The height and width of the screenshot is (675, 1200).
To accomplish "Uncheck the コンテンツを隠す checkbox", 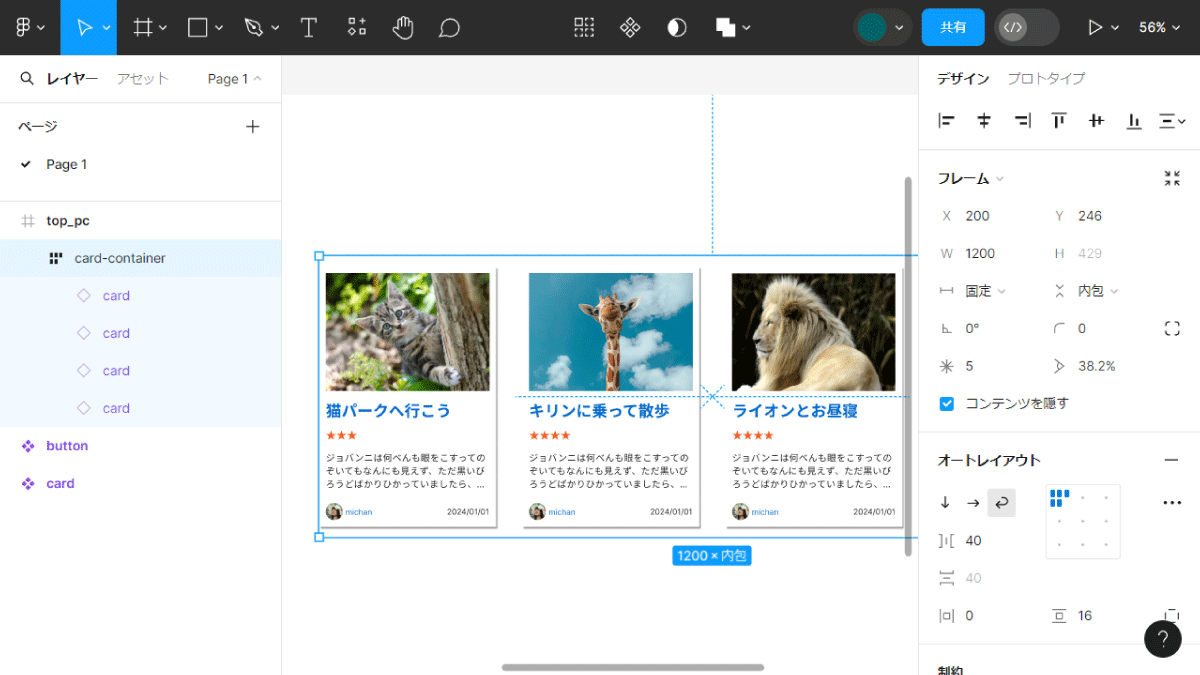I will pyautogui.click(x=947, y=403).
